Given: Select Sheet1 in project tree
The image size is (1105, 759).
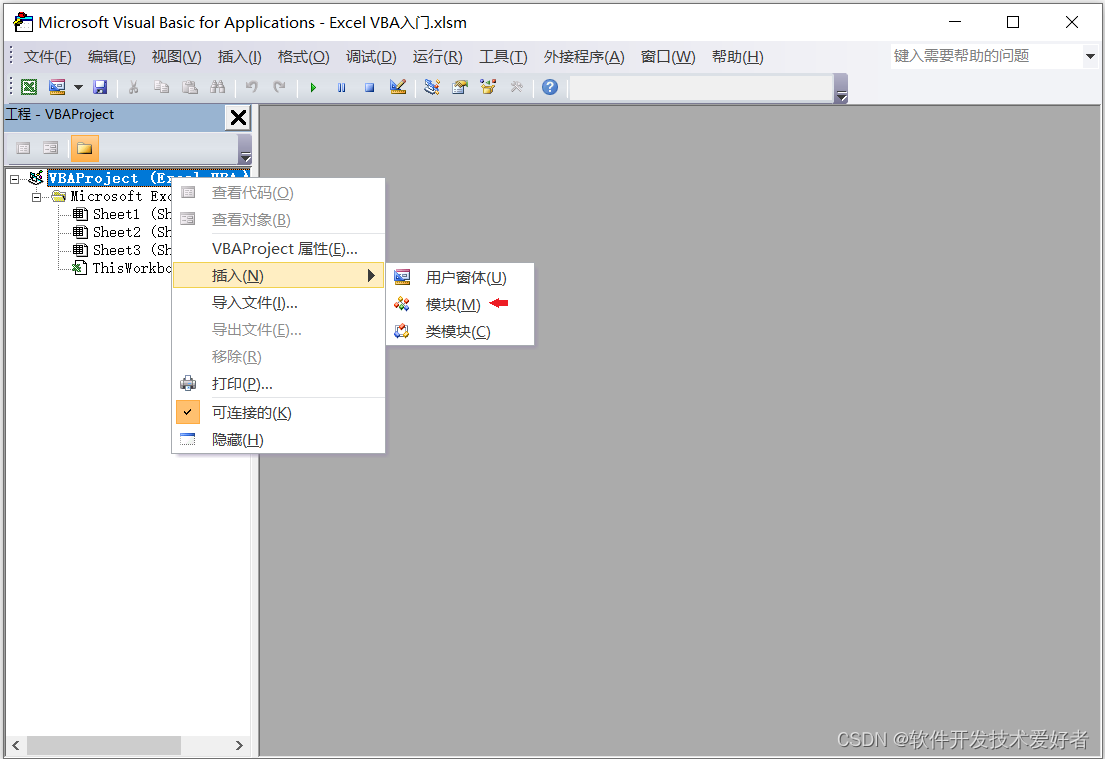Looking at the screenshot, I should point(122,214).
